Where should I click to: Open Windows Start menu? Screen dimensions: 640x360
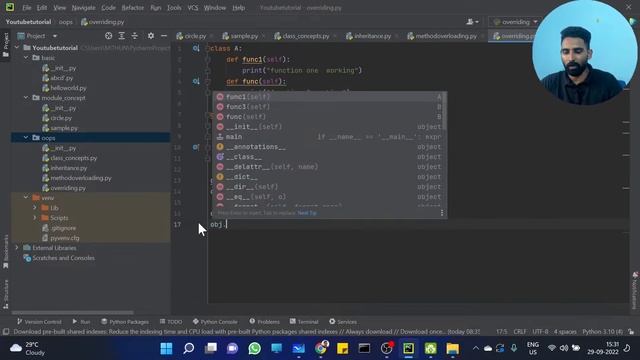point(166,349)
